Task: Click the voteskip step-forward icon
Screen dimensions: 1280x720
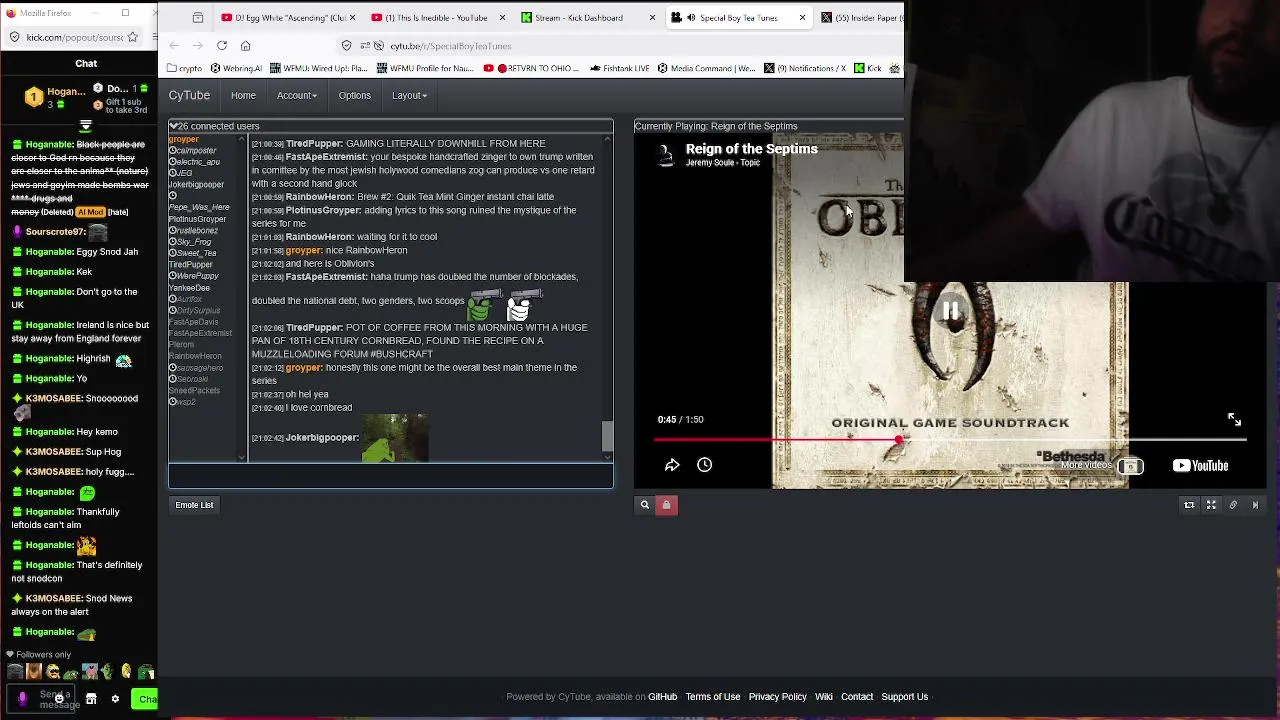Action: (1255, 505)
